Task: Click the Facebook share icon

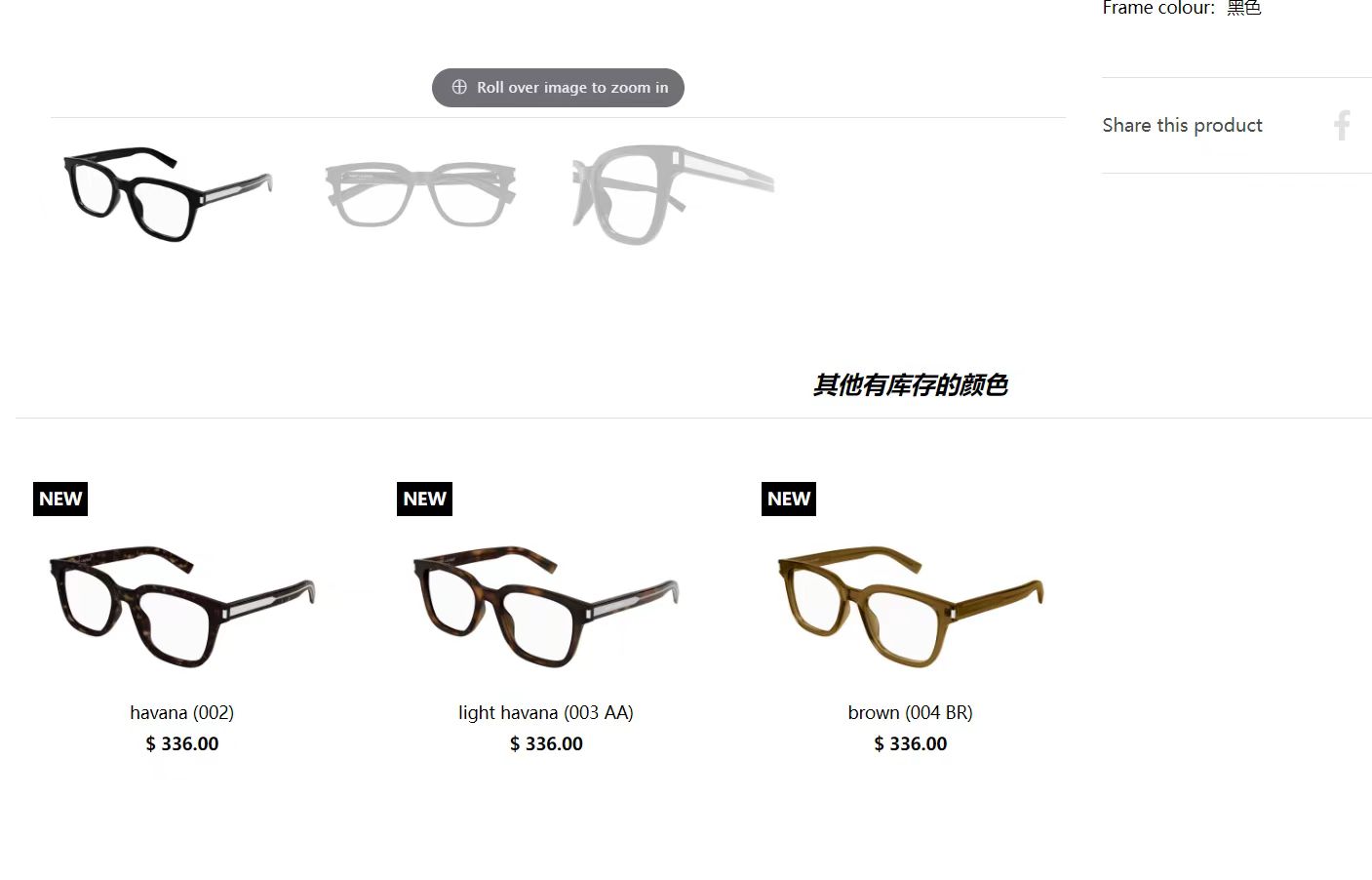Action: click(1343, 126)
